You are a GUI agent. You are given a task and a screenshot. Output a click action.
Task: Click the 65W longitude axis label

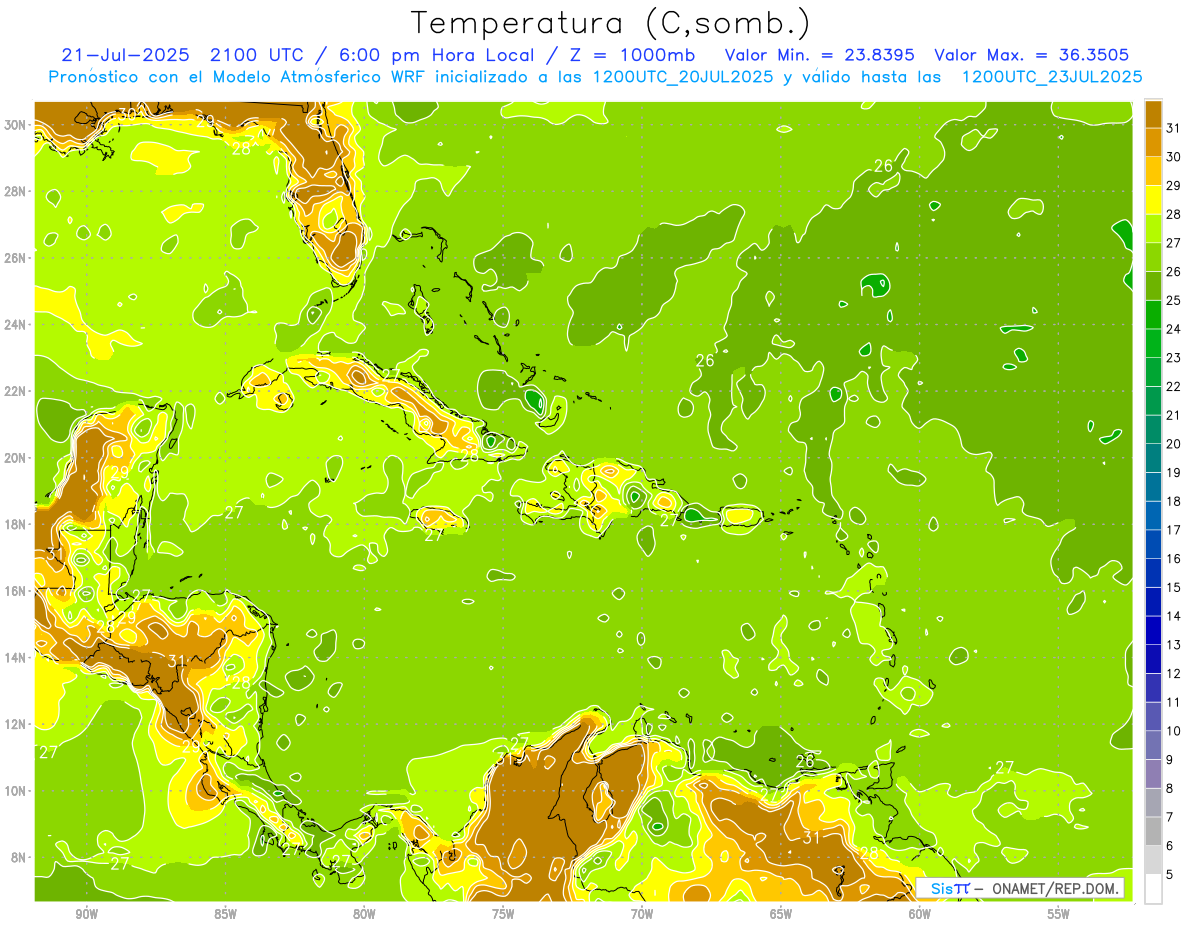click(x=781, y=914)
